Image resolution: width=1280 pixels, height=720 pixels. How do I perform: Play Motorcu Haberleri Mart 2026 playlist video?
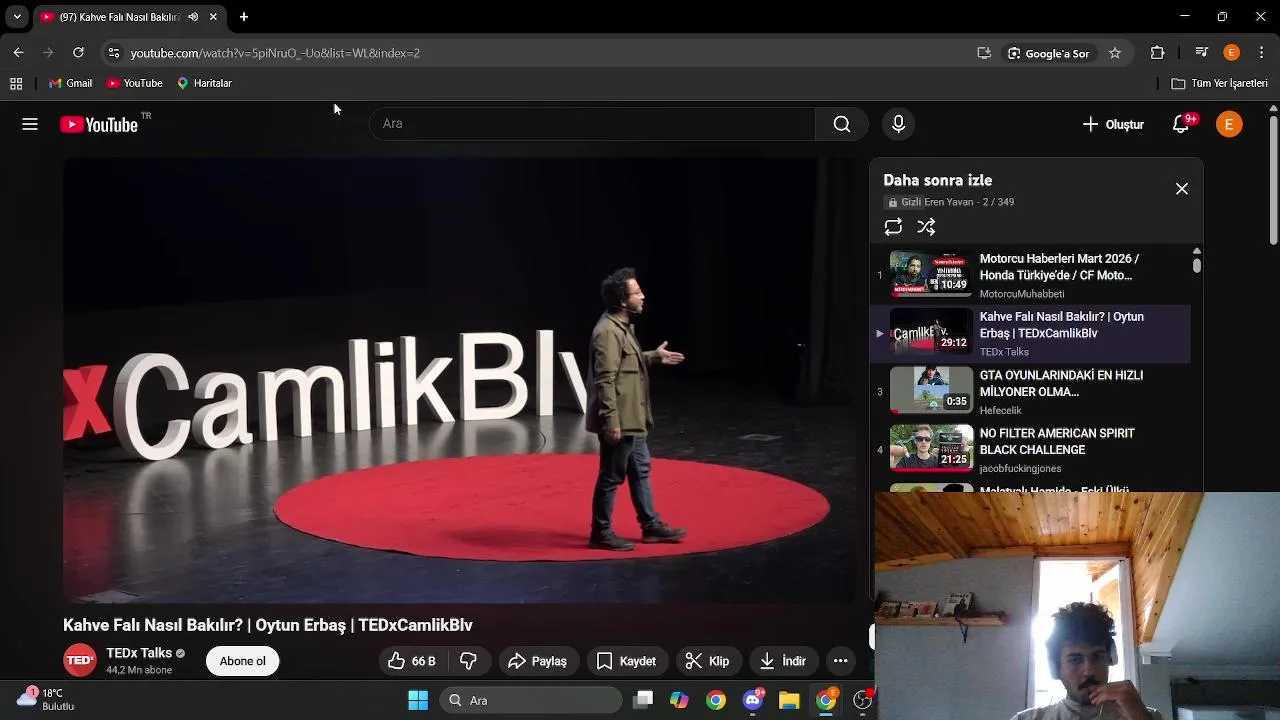[1030, 275]
